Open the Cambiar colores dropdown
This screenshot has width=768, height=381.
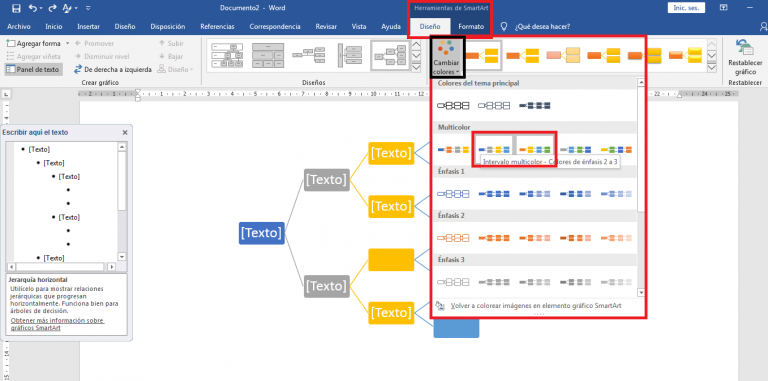pos(446,57)
